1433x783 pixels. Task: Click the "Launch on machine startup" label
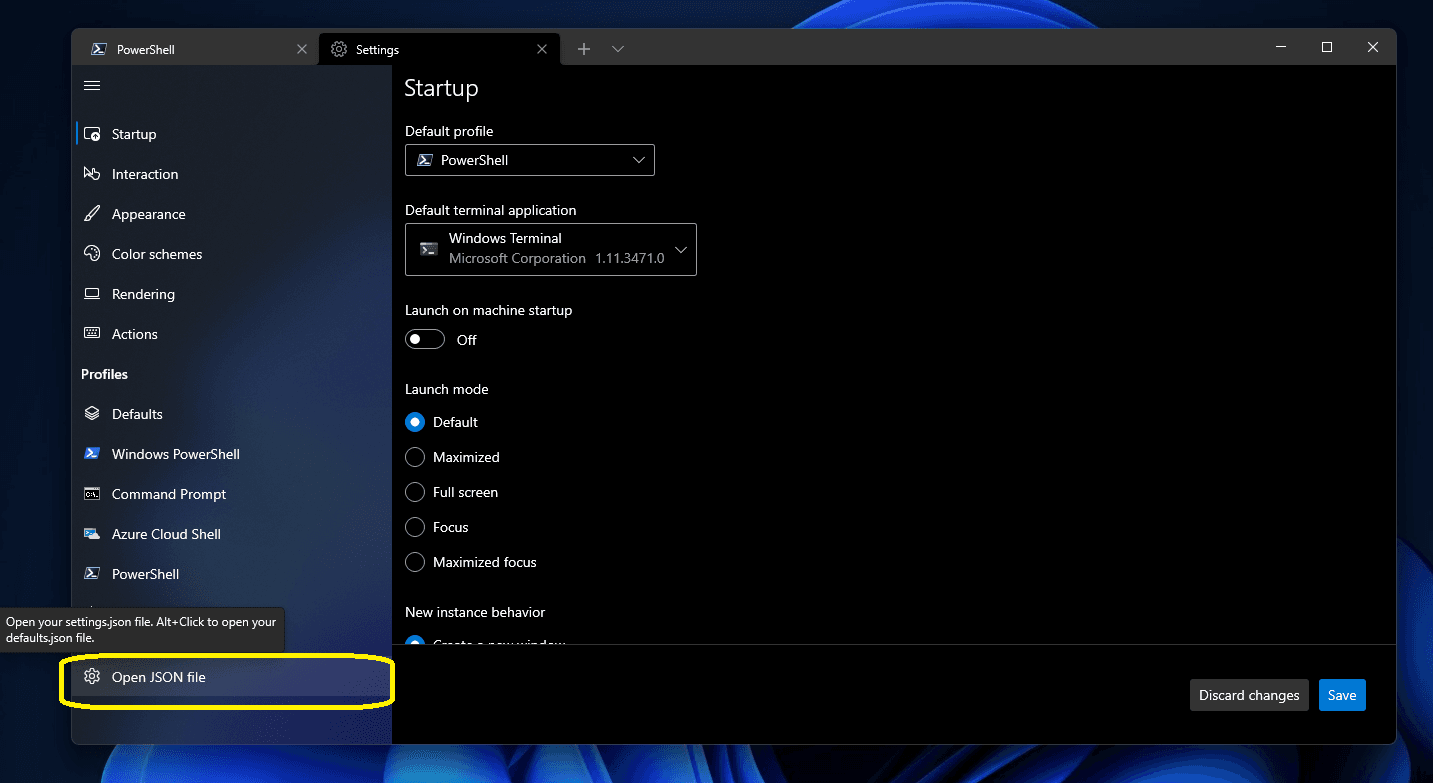point(489,310)
